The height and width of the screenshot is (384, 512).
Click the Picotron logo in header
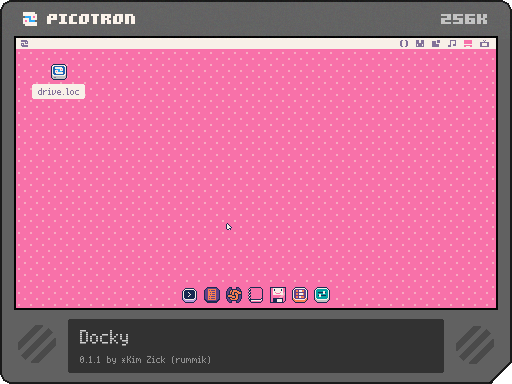point(30,19)
